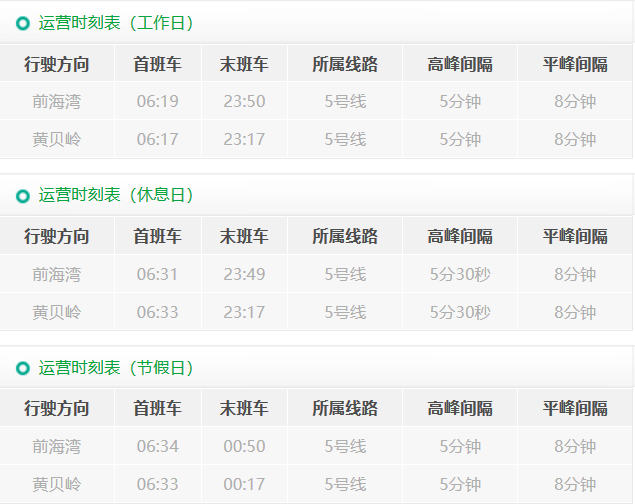Select the 运营时刻表（休息日） section title
The height and width of the screenshot is (504, 635).
pyautogui.click(x=116, y=195)
